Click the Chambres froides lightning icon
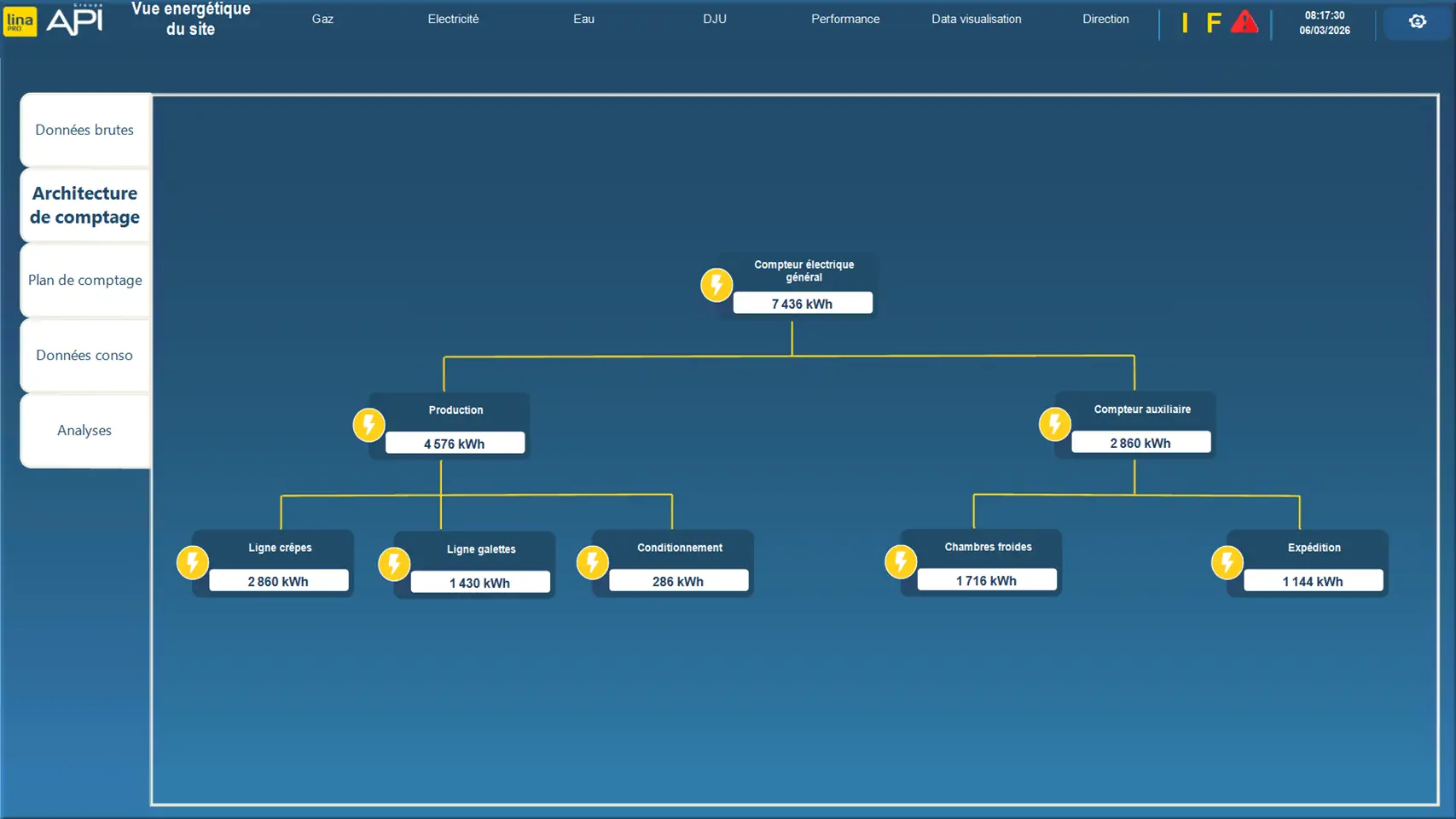Image resolution: width=1456 pixels, height=819 pixels. tap(901, 562)
